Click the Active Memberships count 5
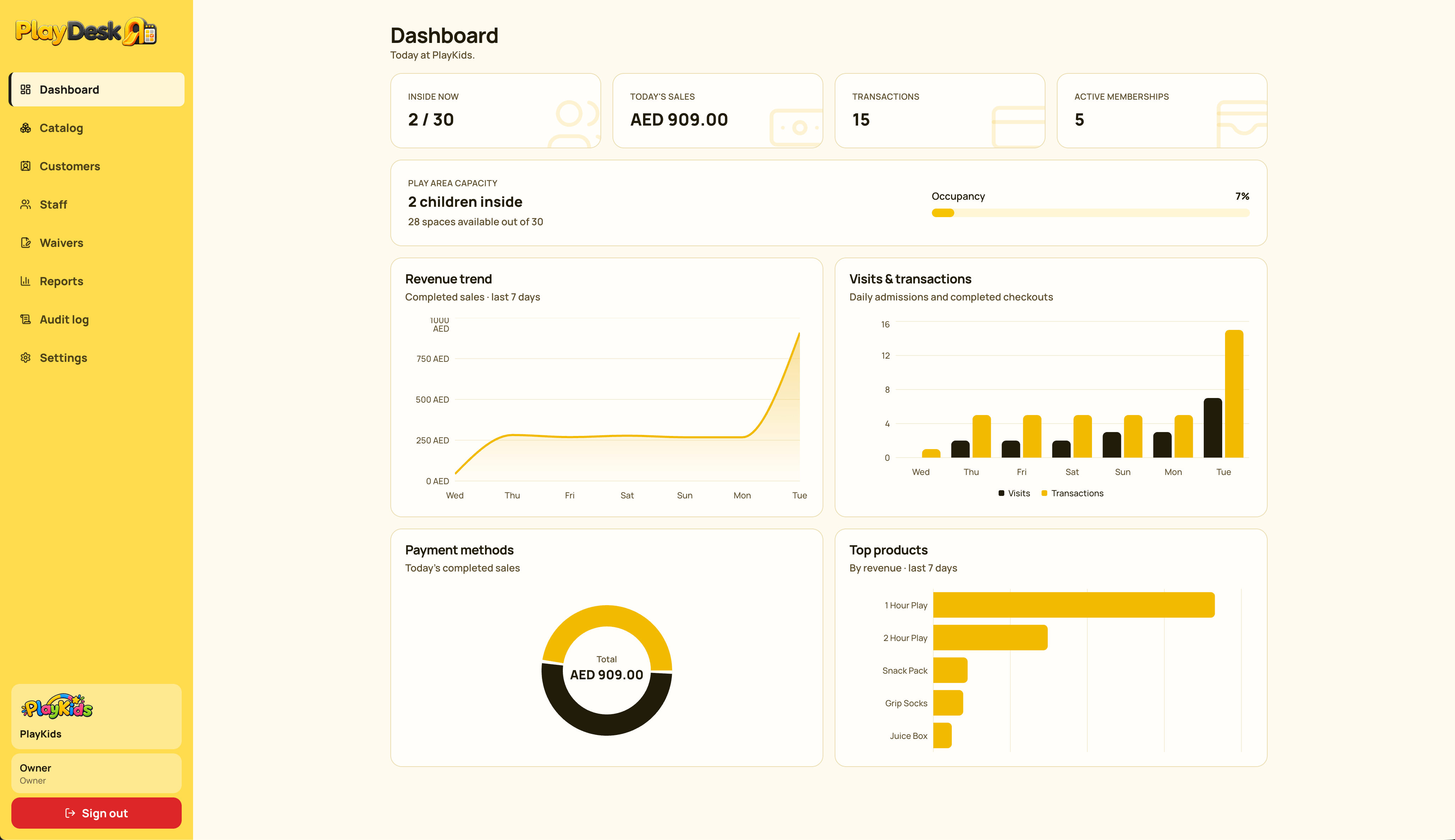This screenshot has width=1455, height=840. 1079,120
